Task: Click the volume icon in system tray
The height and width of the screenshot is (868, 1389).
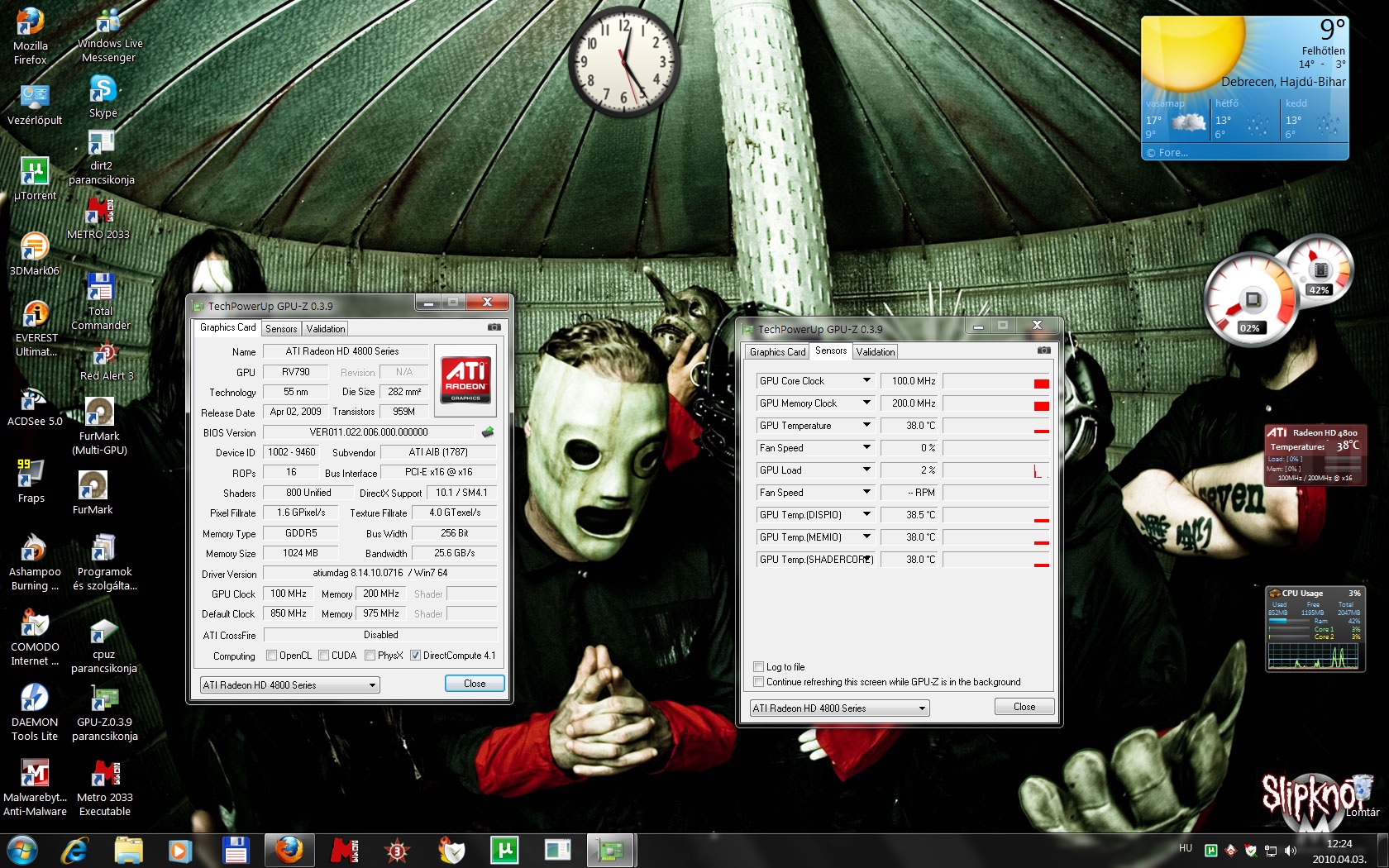Action: tap(1291, 850)
